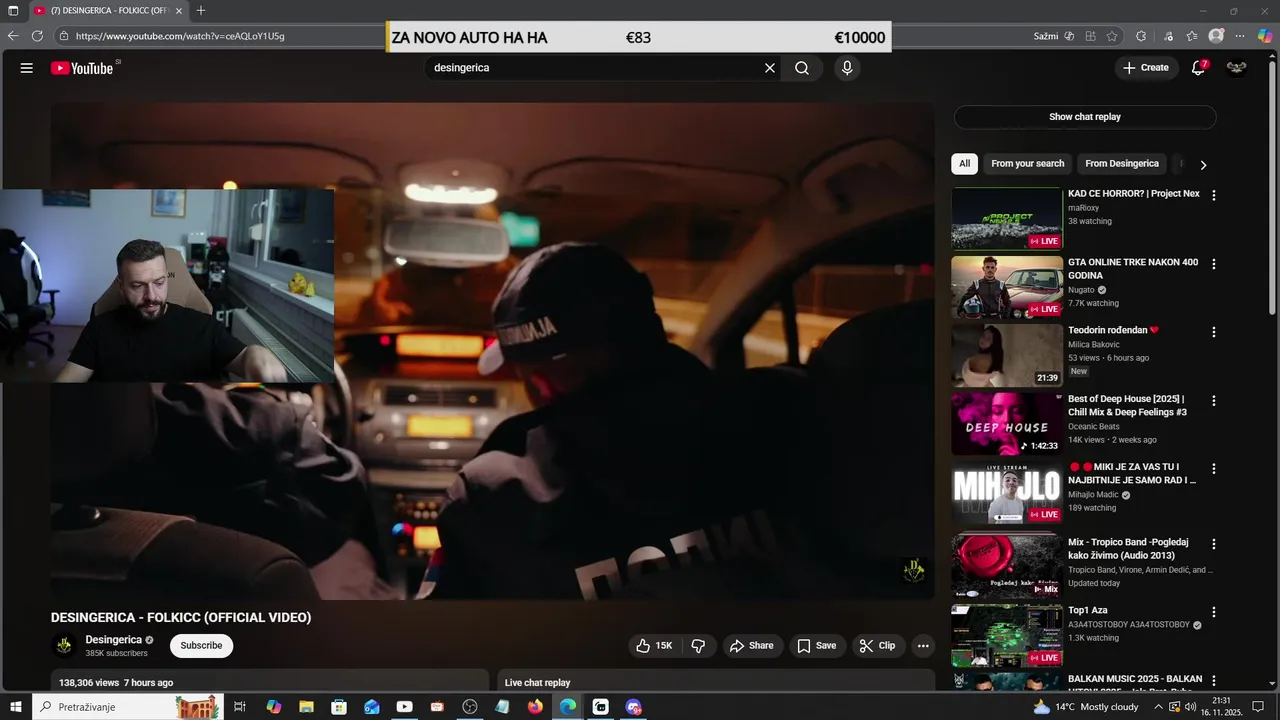Open the Create button menu

[1145, 68]
